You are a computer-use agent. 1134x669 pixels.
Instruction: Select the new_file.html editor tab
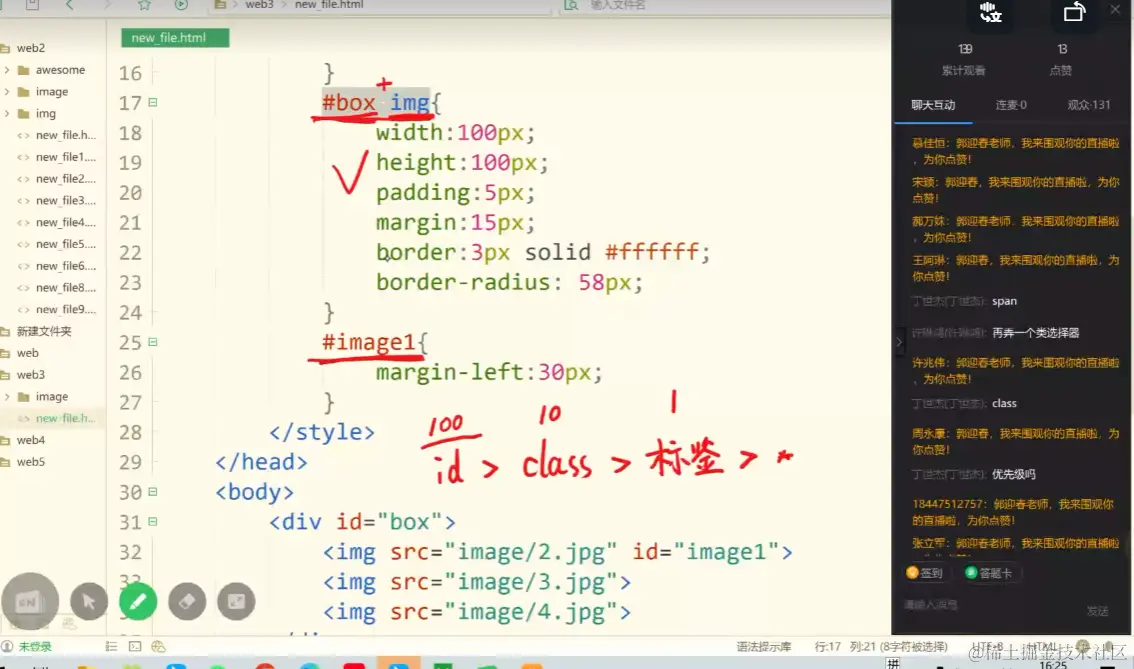click(x=175, y=38)
